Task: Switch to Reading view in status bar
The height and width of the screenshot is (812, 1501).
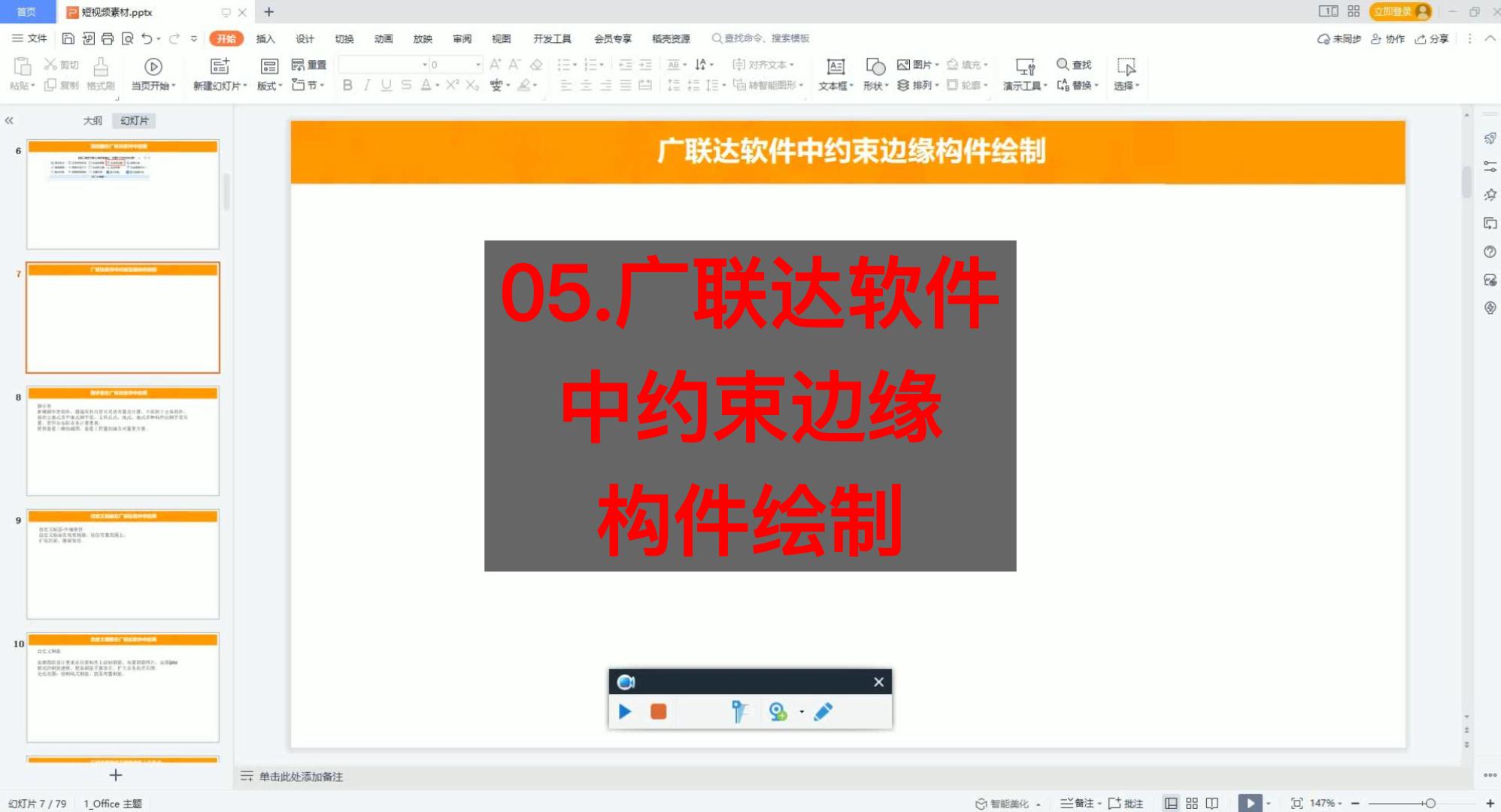Action: tap(1212, 803)
